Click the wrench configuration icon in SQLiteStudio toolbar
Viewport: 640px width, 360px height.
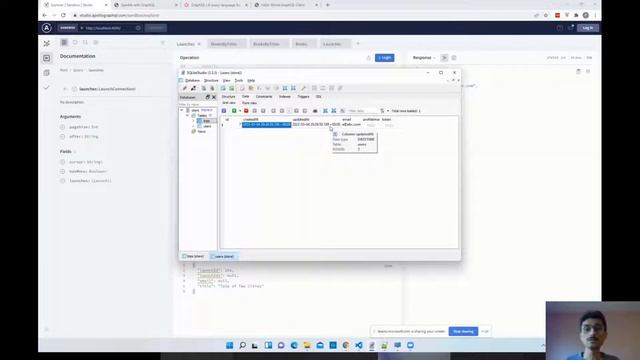(303, 88)
